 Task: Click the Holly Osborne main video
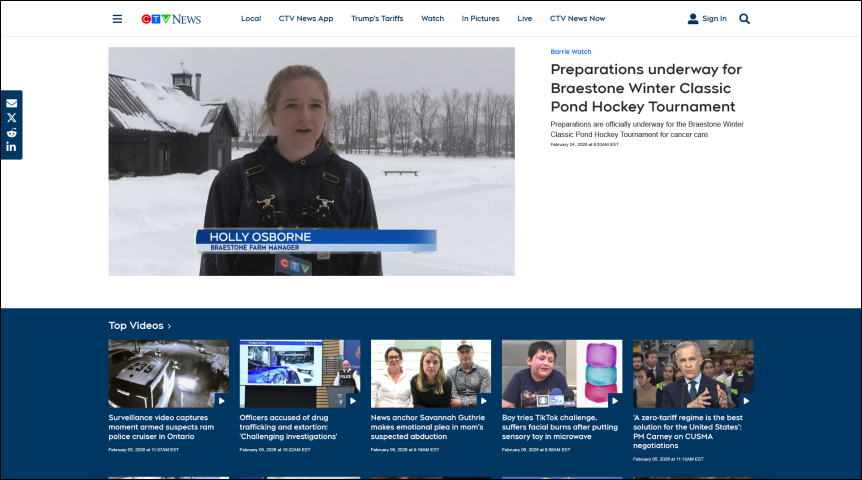pos(311,161)
